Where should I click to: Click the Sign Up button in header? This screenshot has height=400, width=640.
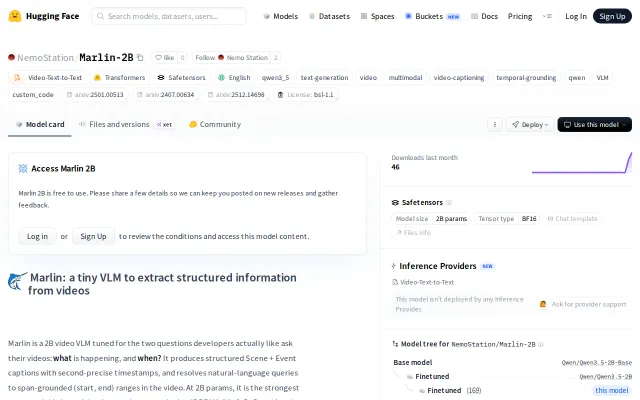612,16
